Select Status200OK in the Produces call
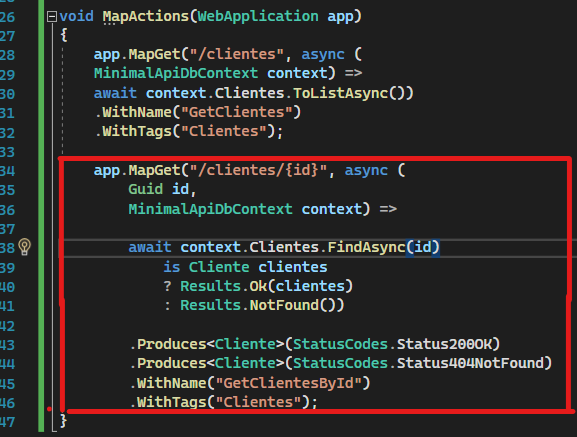This screenshot has height=437, width=577. click(x=444, y=344)
